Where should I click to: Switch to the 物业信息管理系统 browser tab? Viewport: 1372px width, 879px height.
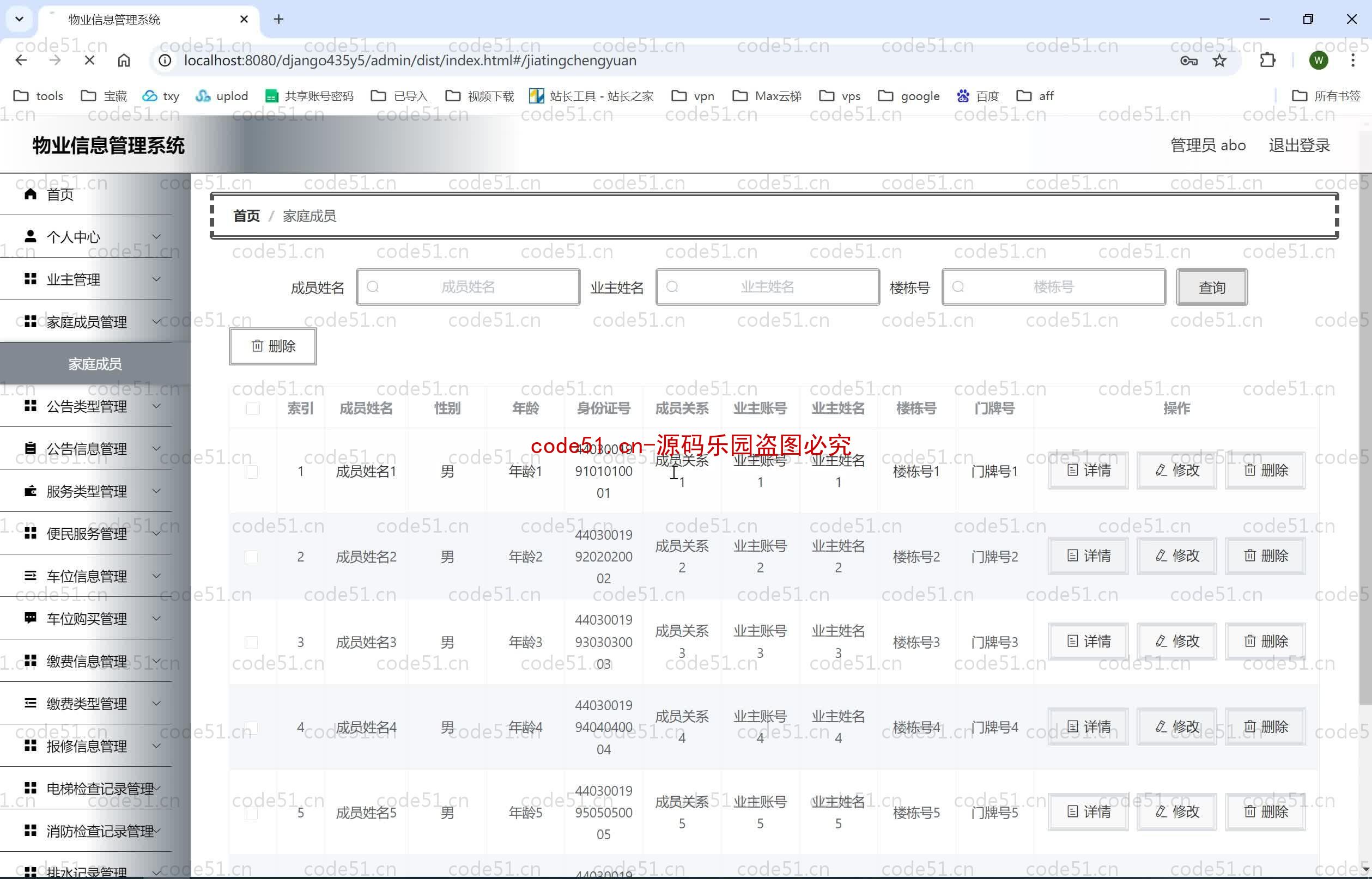tap(148, 20)
